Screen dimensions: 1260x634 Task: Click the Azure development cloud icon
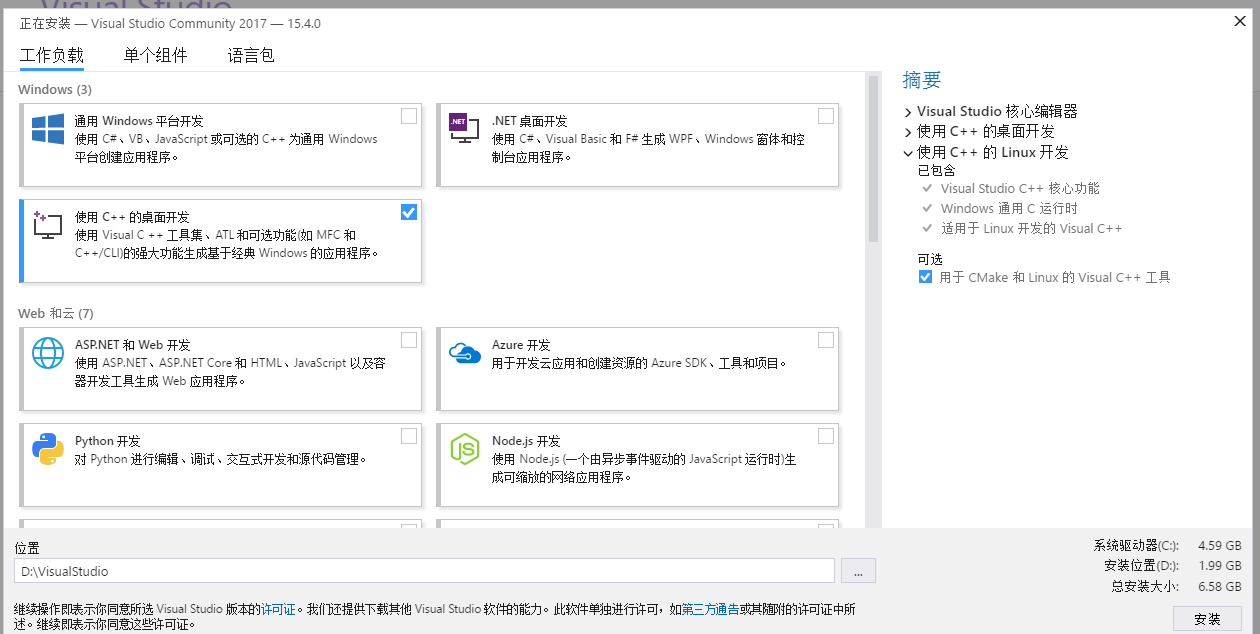point(464,353)
